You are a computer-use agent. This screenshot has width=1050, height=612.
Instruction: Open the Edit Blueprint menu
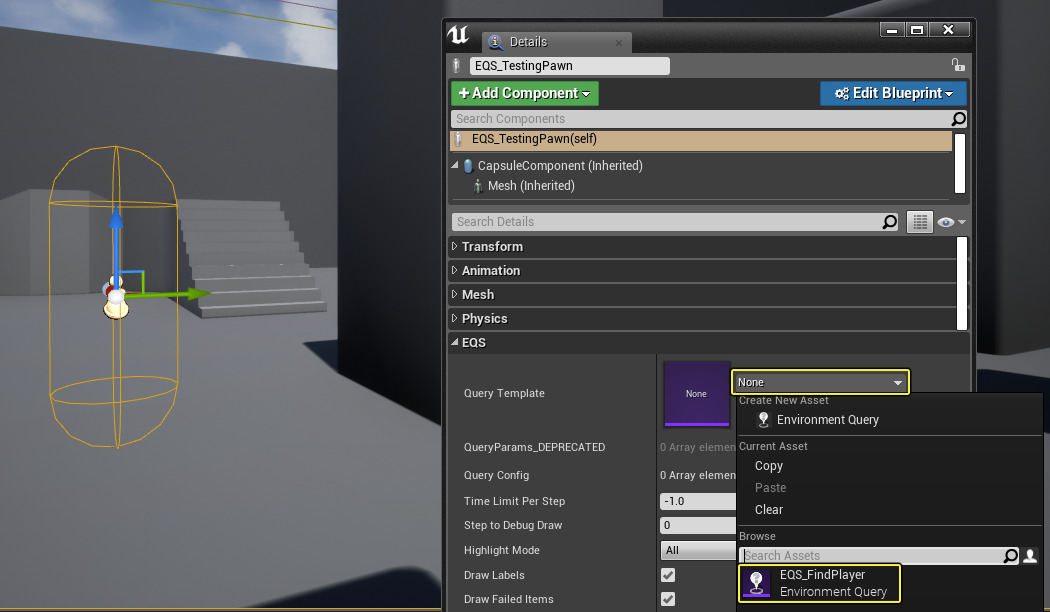892,92
